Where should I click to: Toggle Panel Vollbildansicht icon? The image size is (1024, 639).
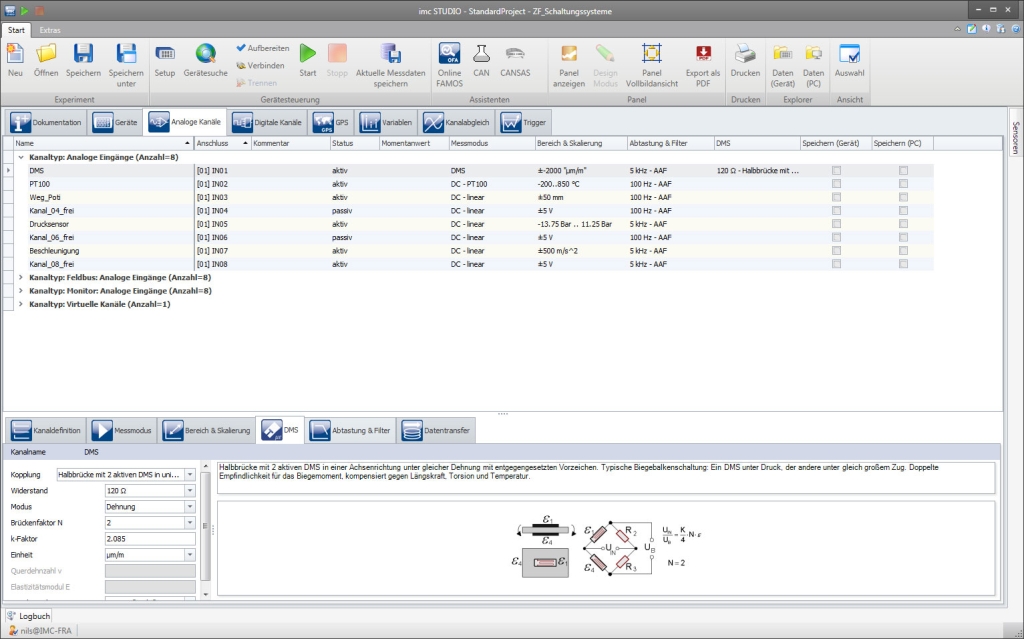tap(651, 54)
